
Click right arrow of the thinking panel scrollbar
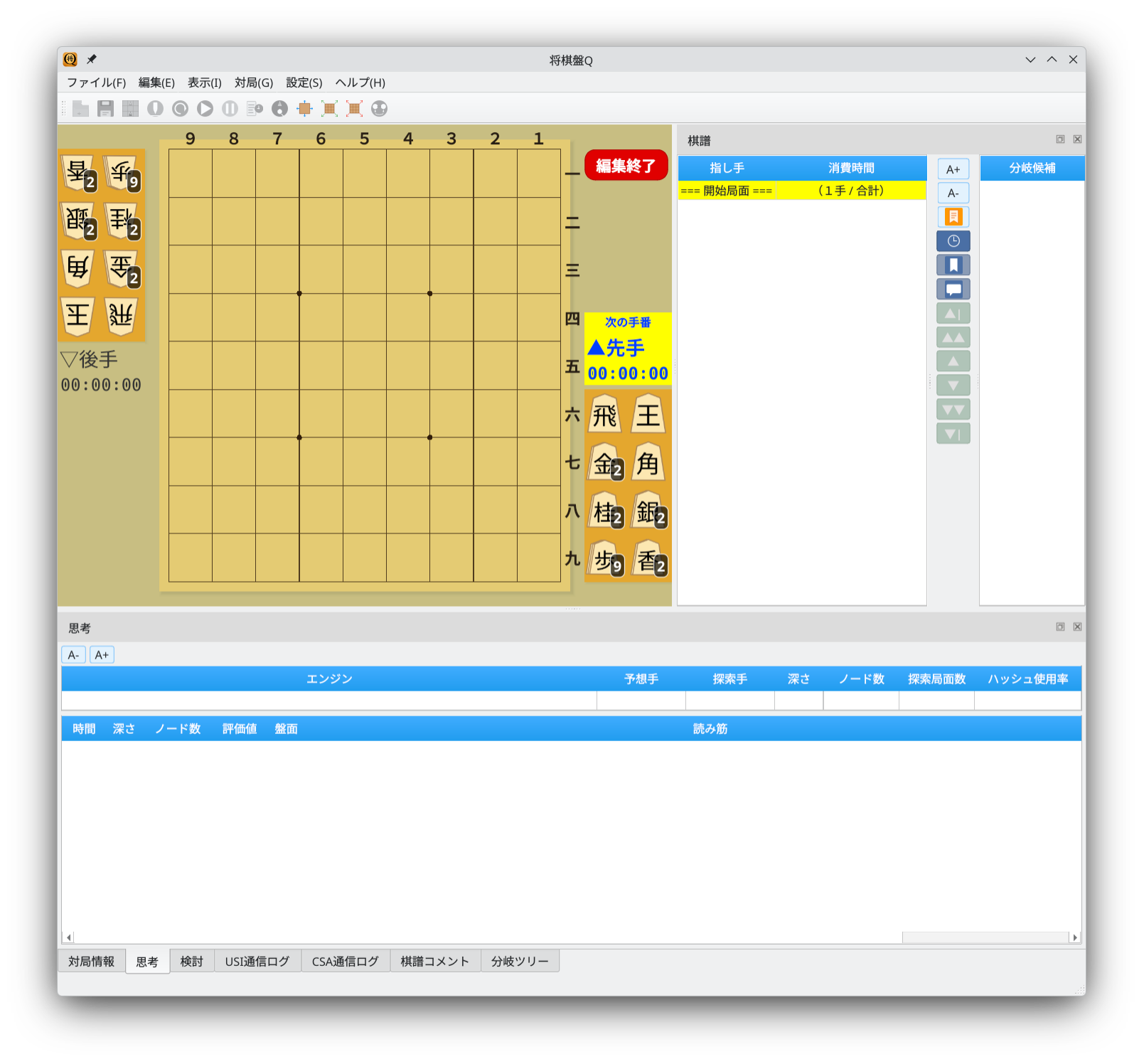click(1075, 937)
